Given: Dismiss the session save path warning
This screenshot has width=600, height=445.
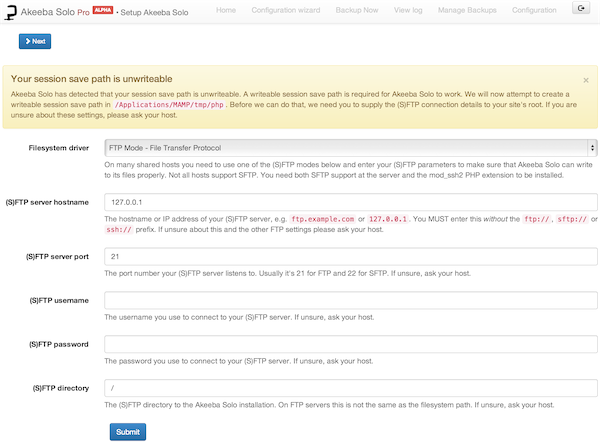Looking at the screenshot, I should click(x=585, y=80).
